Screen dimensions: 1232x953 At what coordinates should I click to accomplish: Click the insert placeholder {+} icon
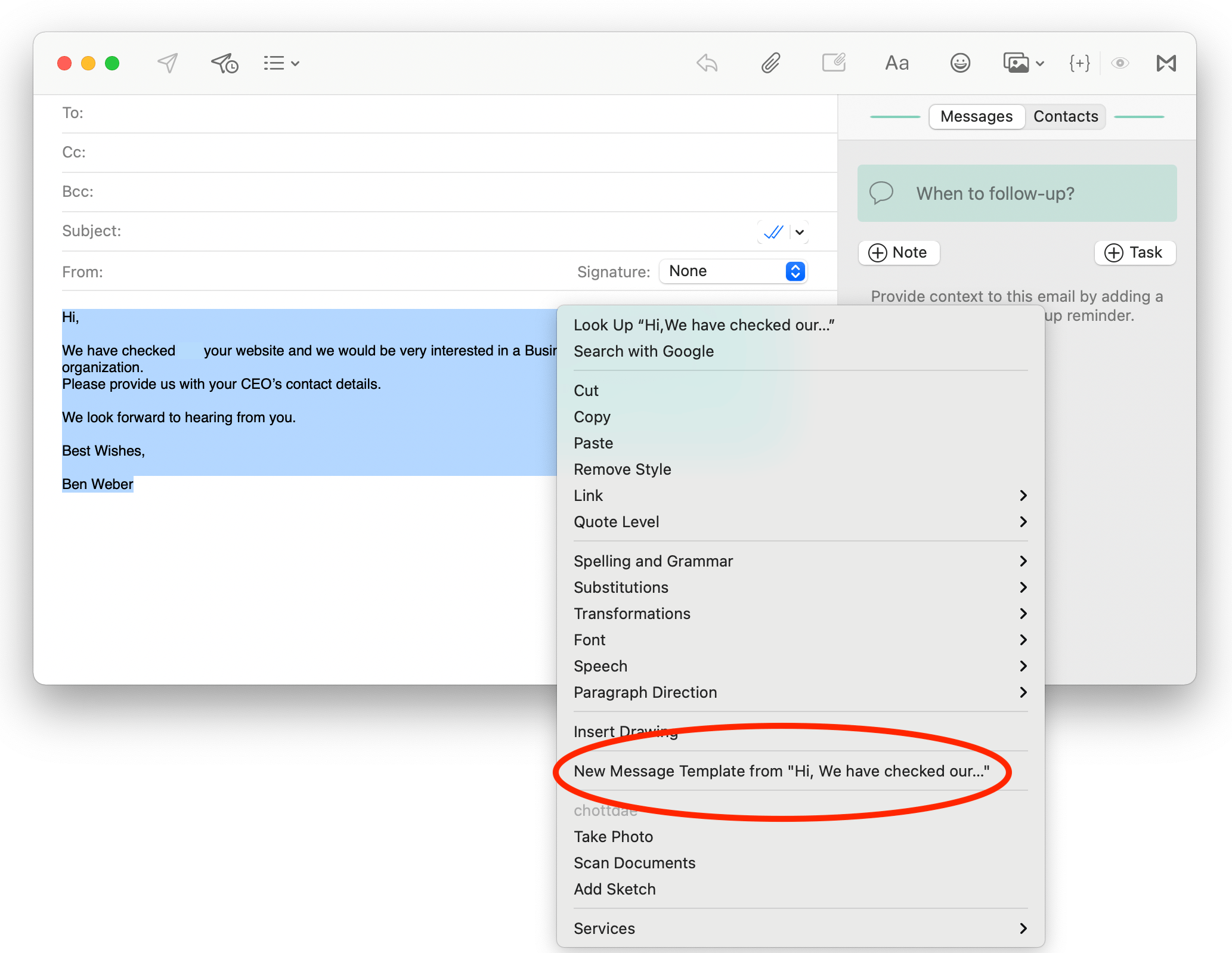1079,63
